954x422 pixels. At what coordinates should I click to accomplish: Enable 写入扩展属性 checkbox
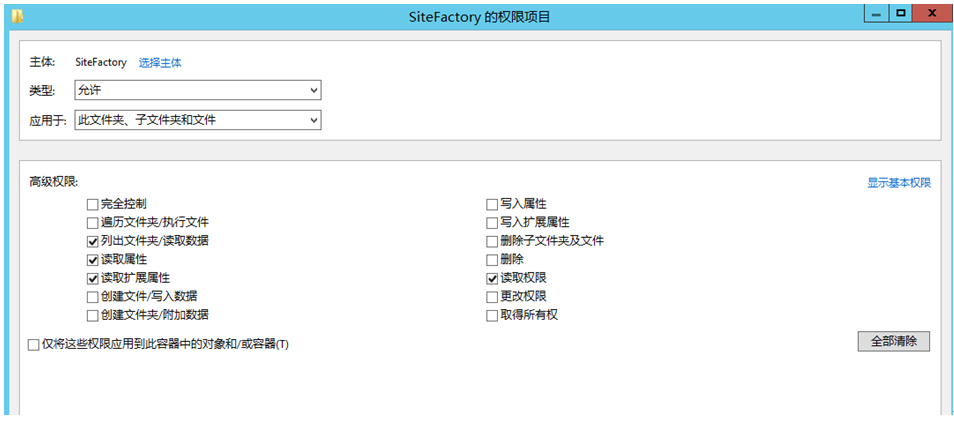pyautogui.click(x=492, y=222)
